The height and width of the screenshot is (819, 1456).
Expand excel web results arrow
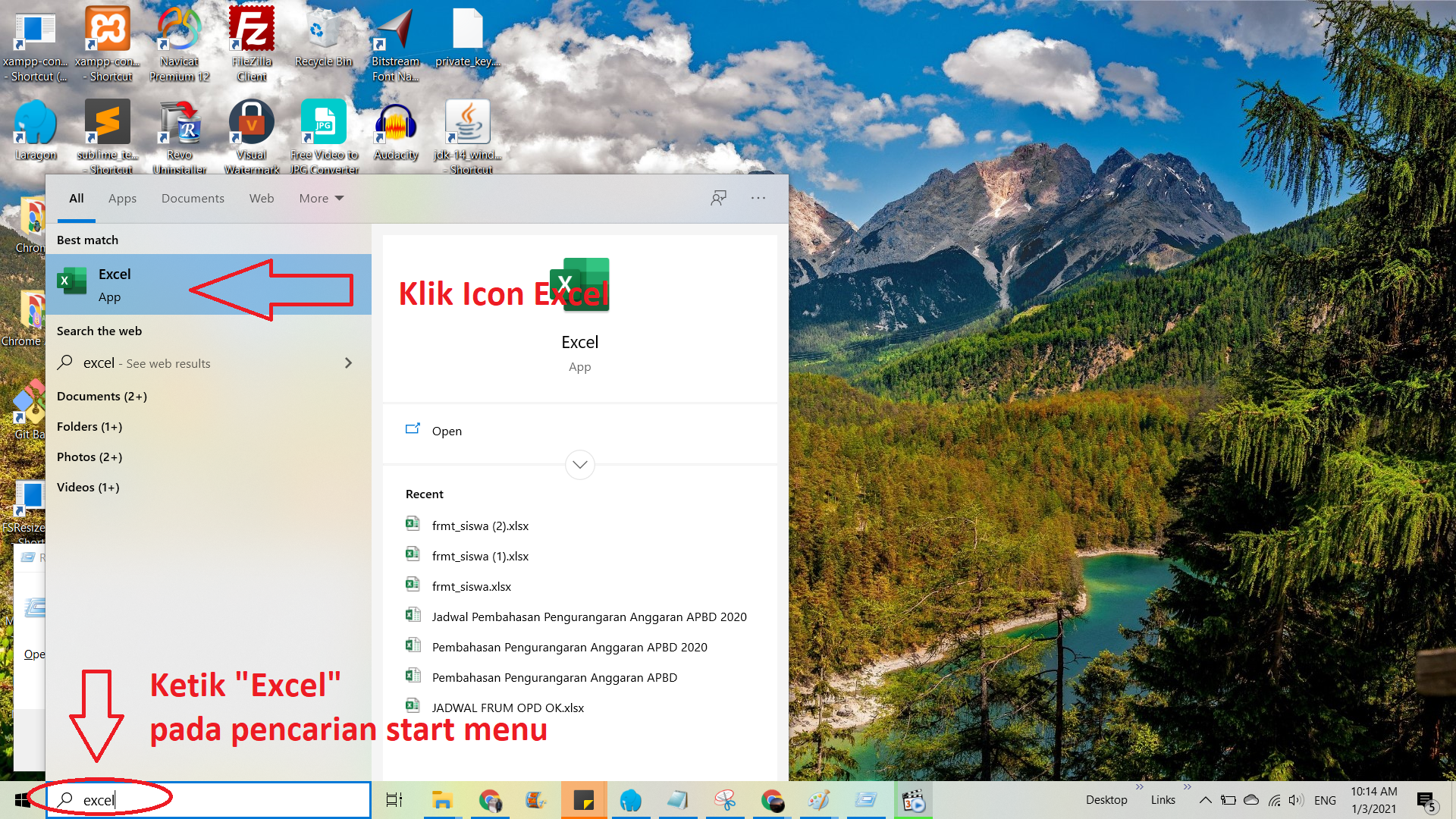[348, 363]
